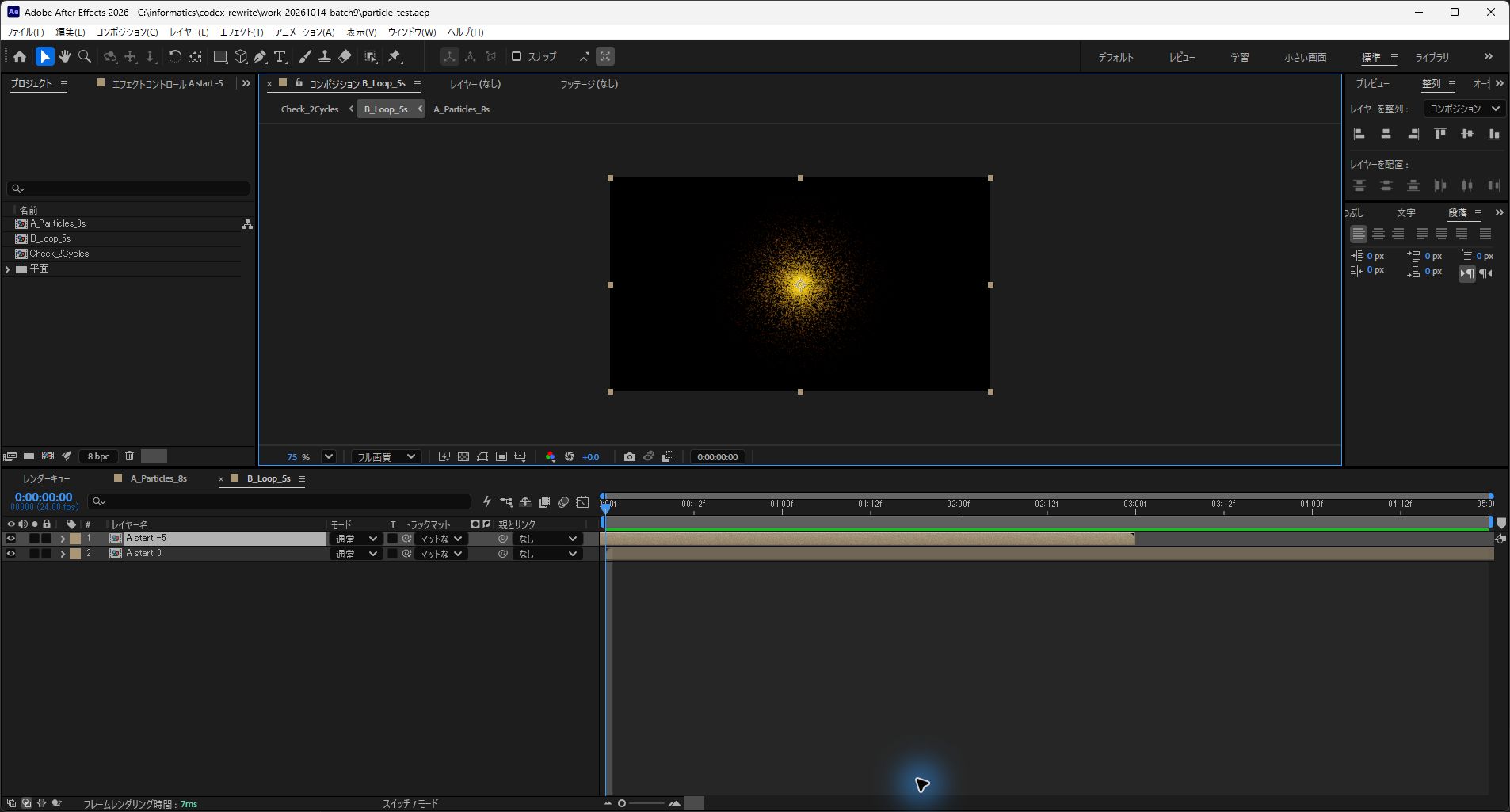Select the Hand tool in toolbar
1510x812 pixels.
(x=65, y=56)
